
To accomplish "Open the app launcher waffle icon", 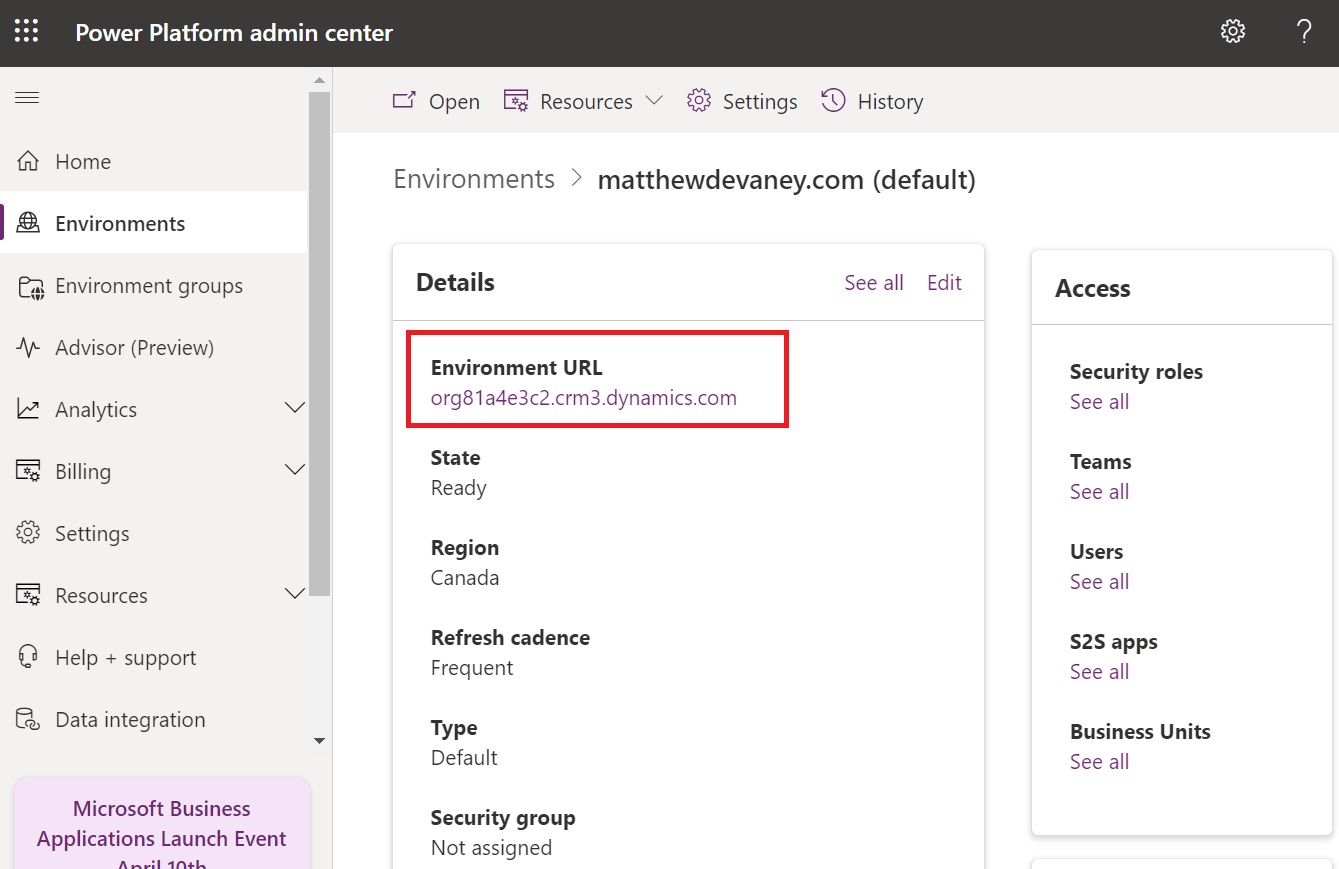I will coord(26,31).
